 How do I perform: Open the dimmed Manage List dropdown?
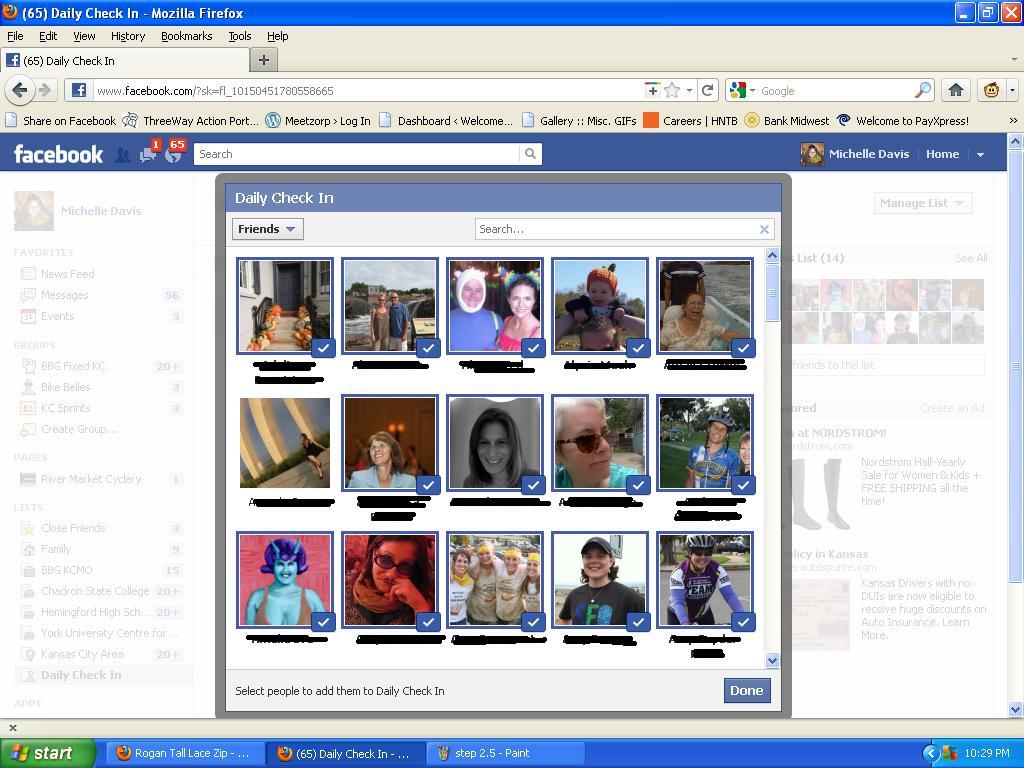923,203
